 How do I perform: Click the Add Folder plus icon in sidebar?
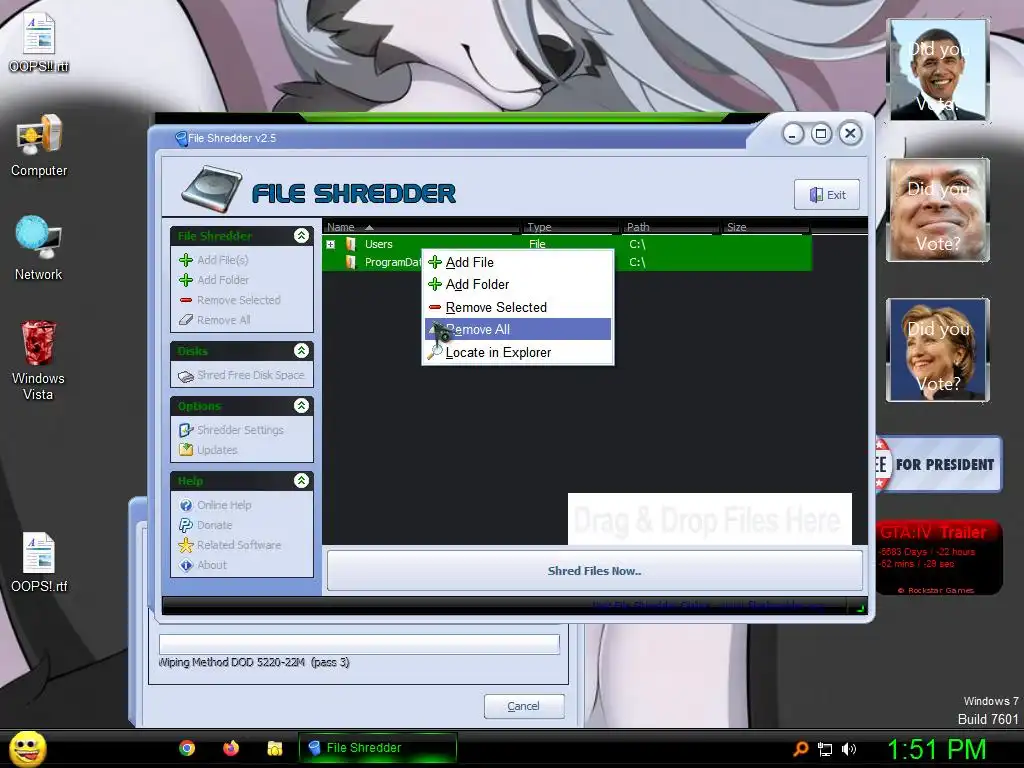click(x=186, y=280)
